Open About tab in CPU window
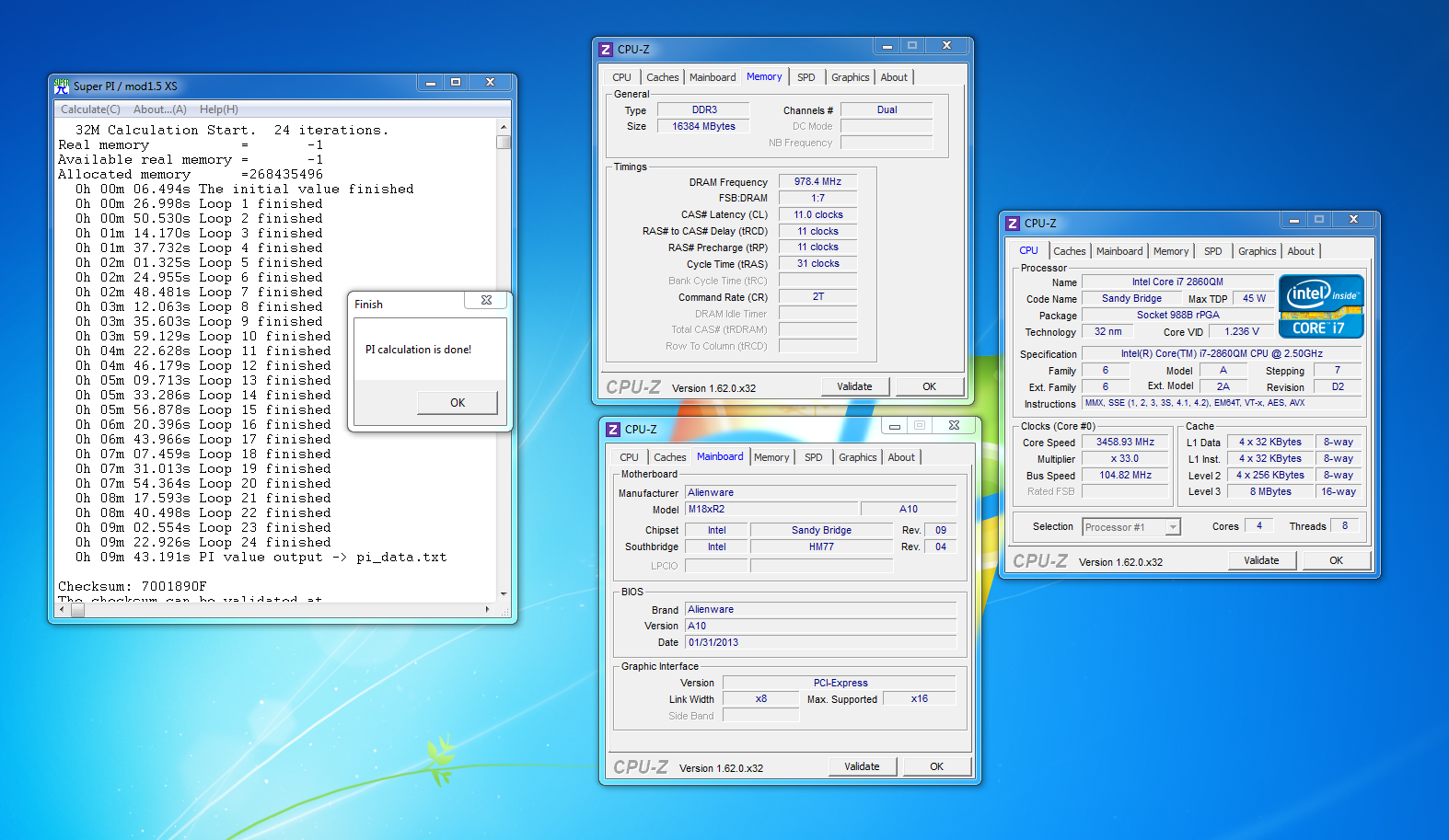Viewport: 1449px width, 840px height. point(1301,251)
